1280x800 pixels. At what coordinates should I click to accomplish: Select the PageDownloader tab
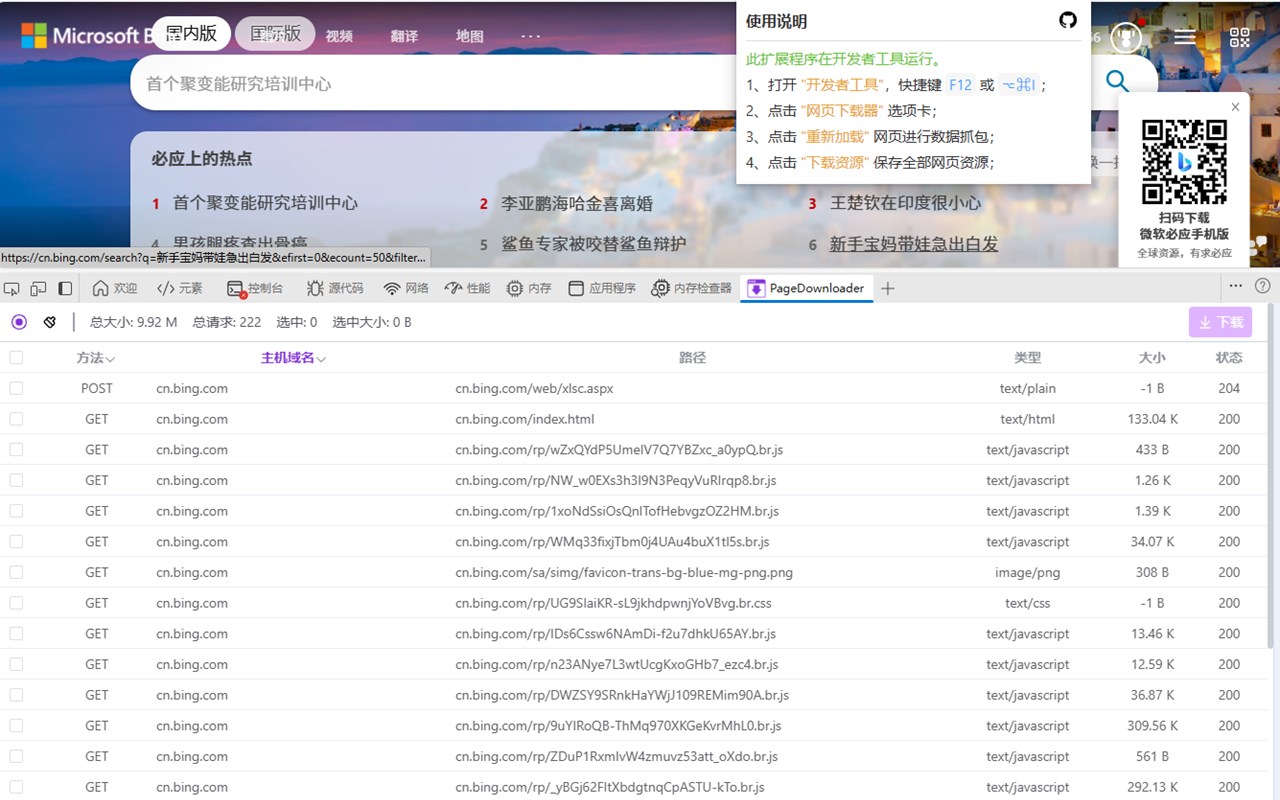[x=806, y=288]
